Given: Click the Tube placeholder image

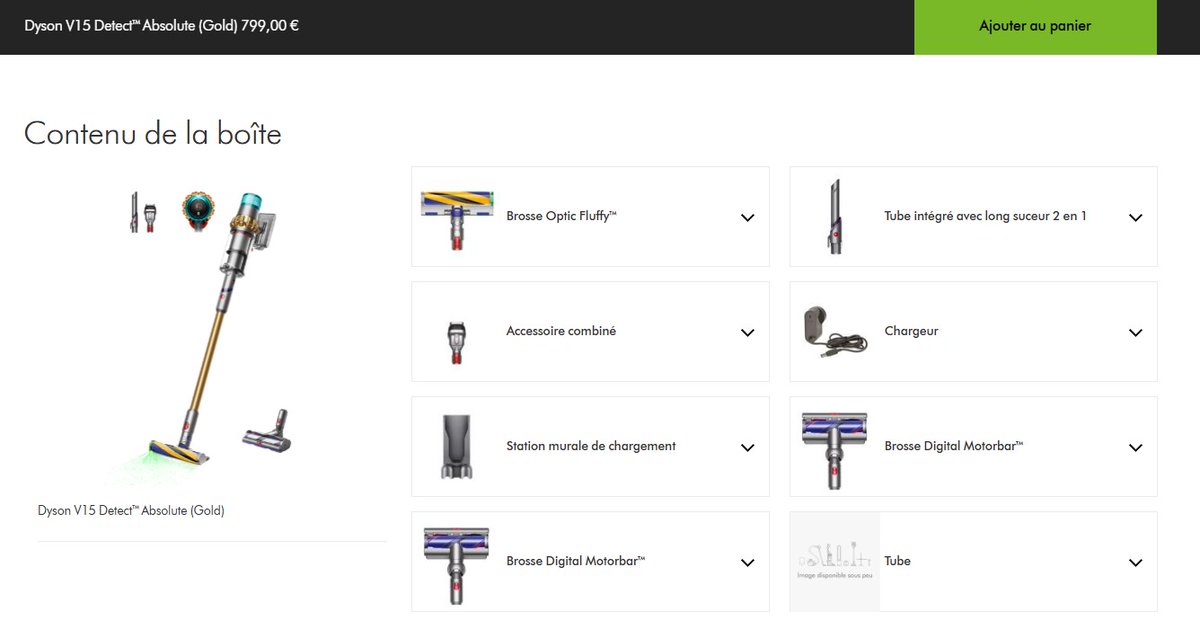Looking at the screenshot, I should point(835,562).
